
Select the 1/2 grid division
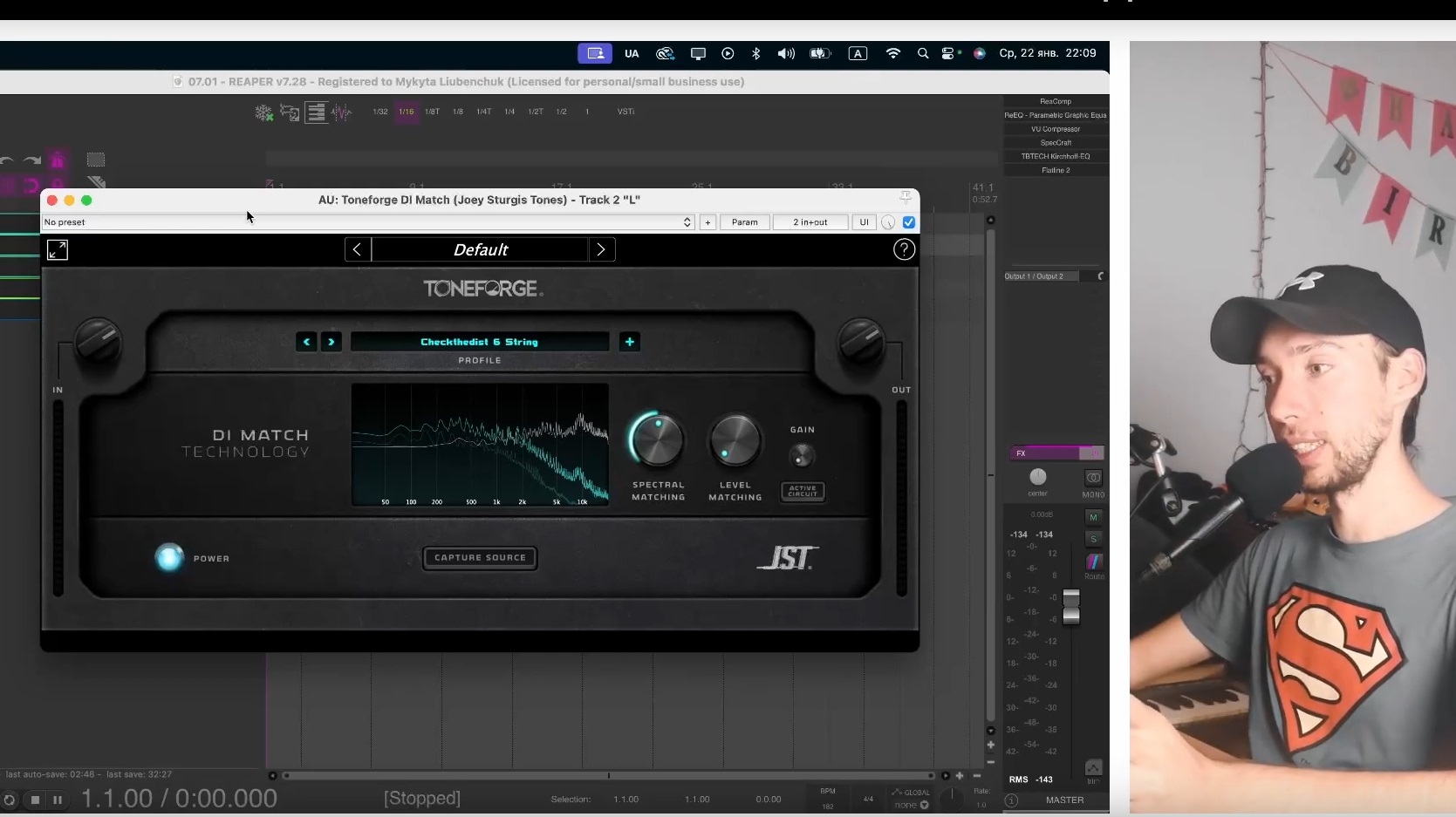(561, 112)
